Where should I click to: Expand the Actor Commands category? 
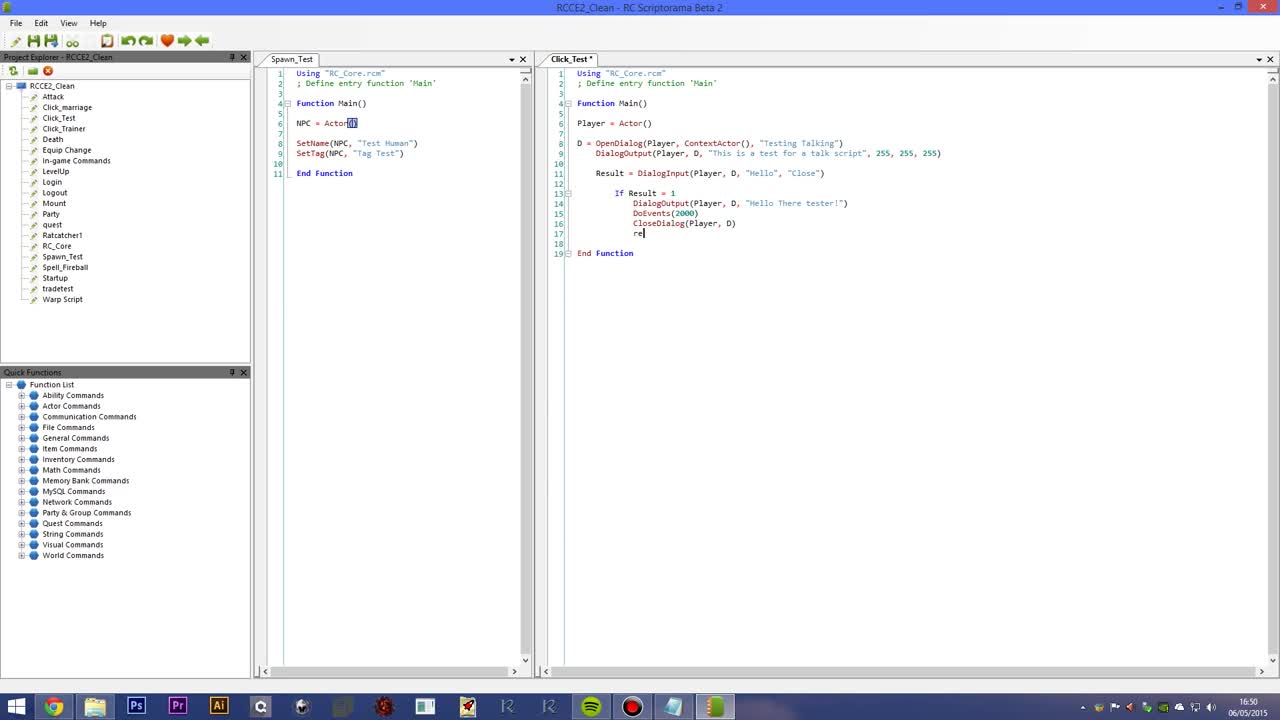pos(22,406)
